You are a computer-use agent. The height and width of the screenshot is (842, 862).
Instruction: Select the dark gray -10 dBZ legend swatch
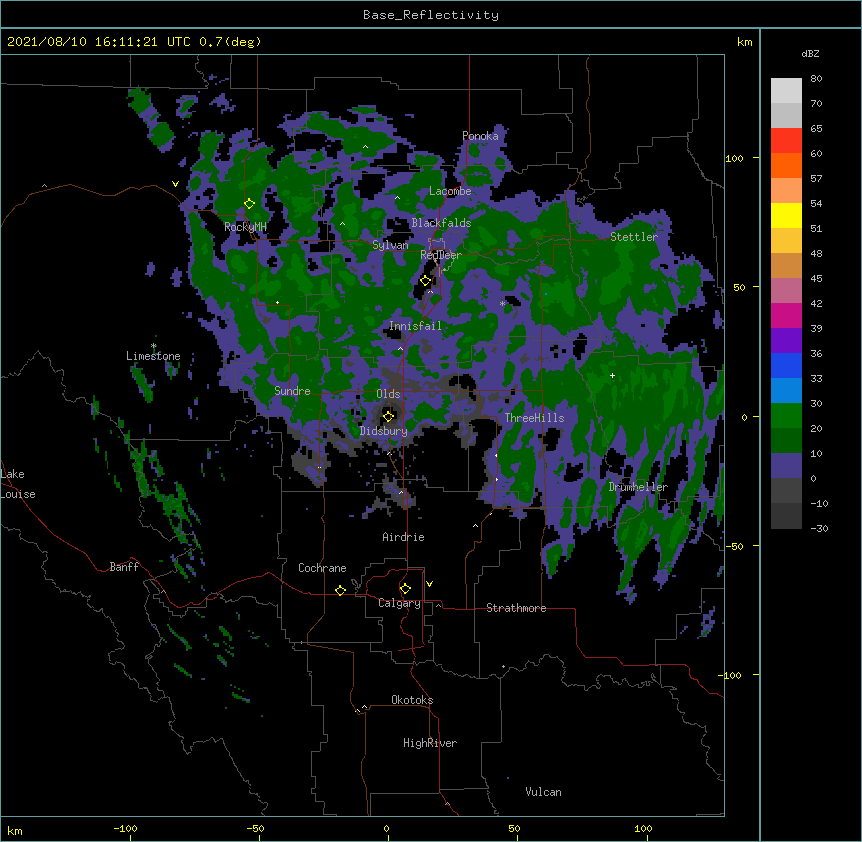(786, 516)
